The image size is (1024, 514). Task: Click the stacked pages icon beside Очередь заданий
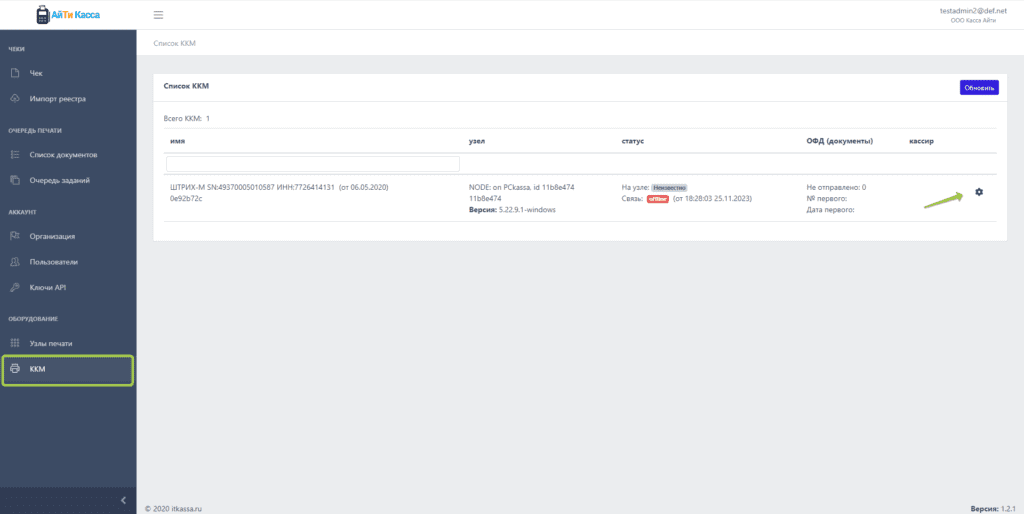coord(15,180)
